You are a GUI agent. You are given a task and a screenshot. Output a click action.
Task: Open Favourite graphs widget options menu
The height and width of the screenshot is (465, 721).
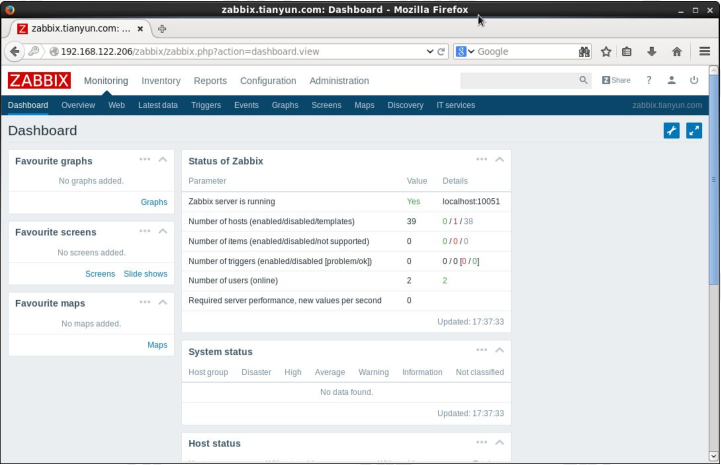click(145, 159)
